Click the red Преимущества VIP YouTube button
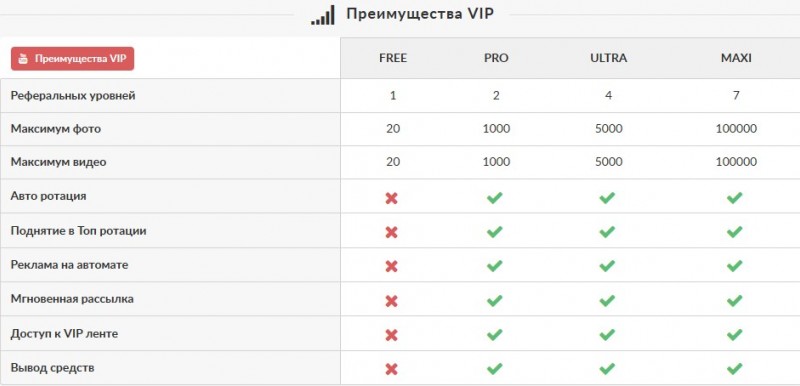 coord(72,59)
